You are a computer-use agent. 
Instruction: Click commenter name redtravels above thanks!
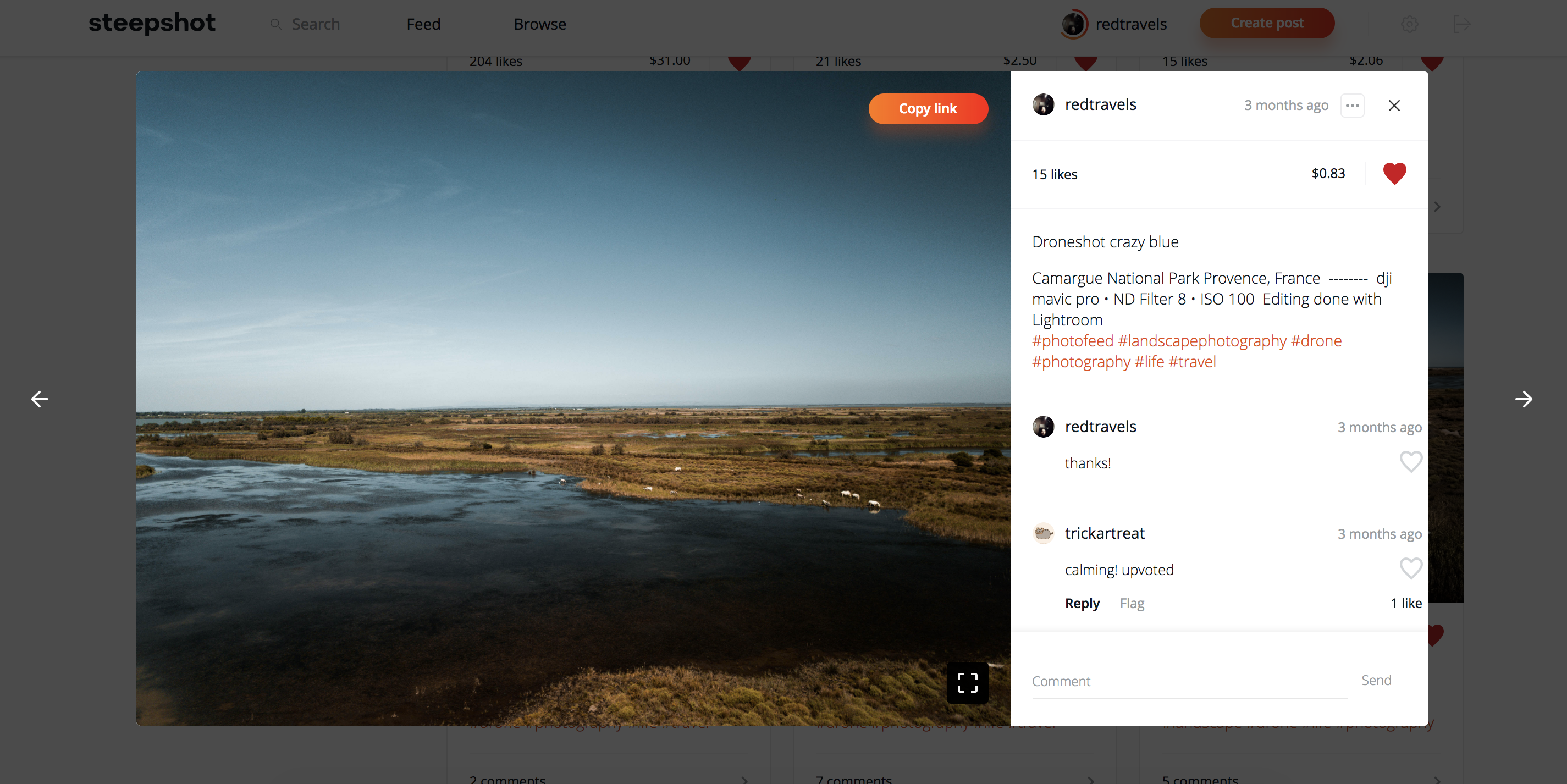point(1100,427)
